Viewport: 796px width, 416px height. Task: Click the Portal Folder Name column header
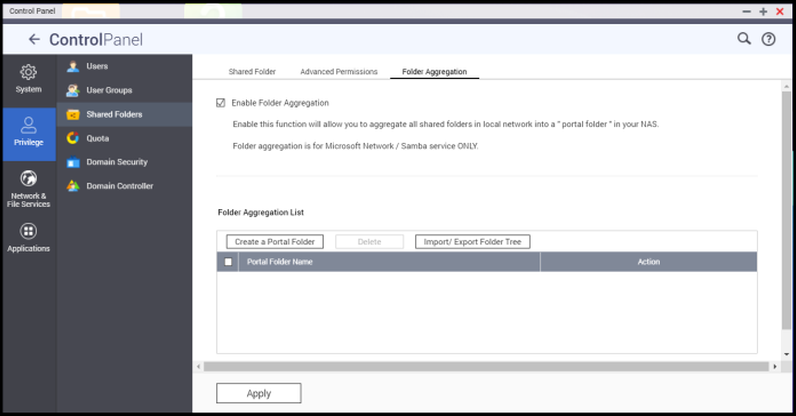(x=389, y=262)
